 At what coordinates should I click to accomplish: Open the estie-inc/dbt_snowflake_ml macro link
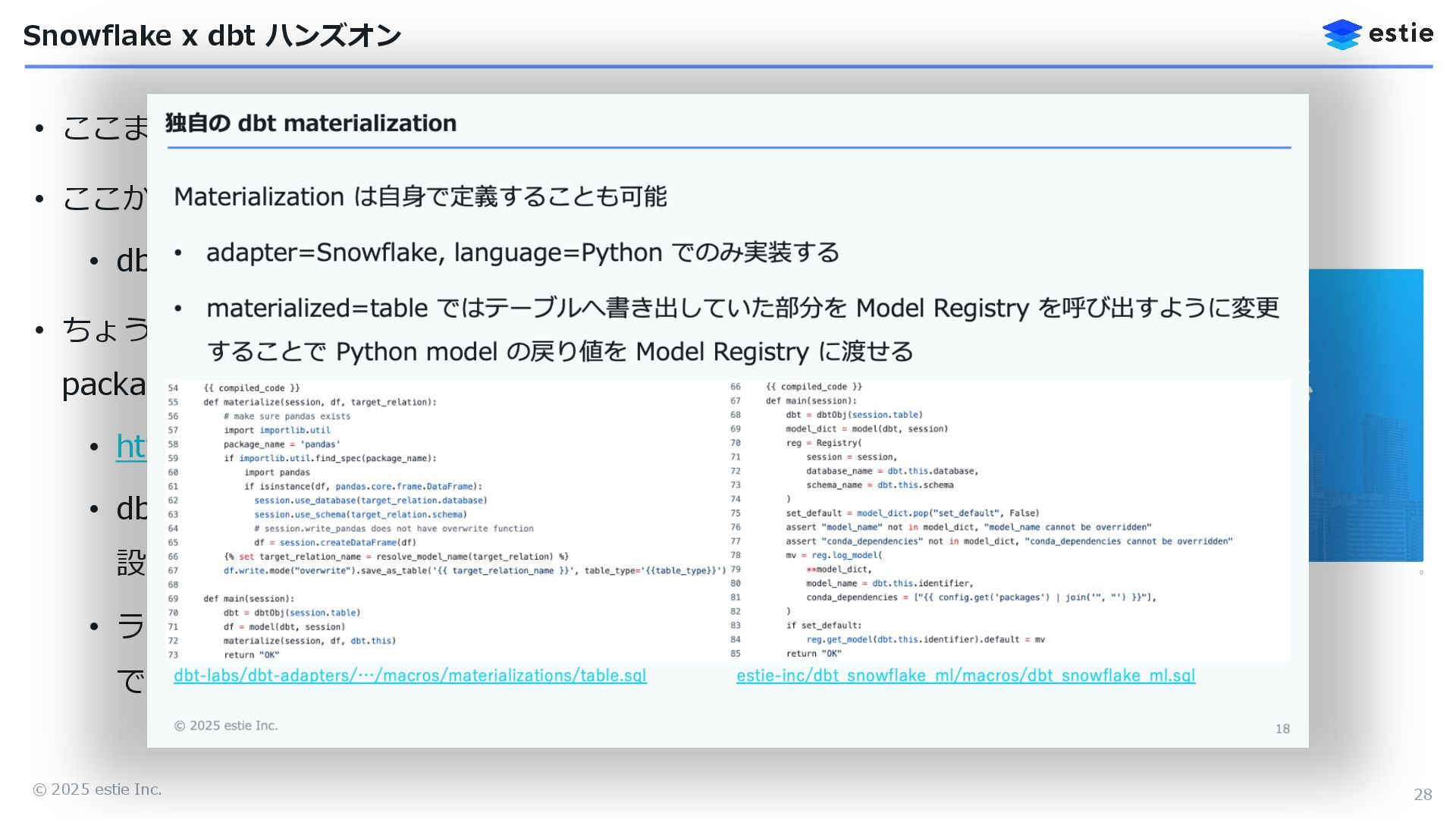click(x=965, y=676)
